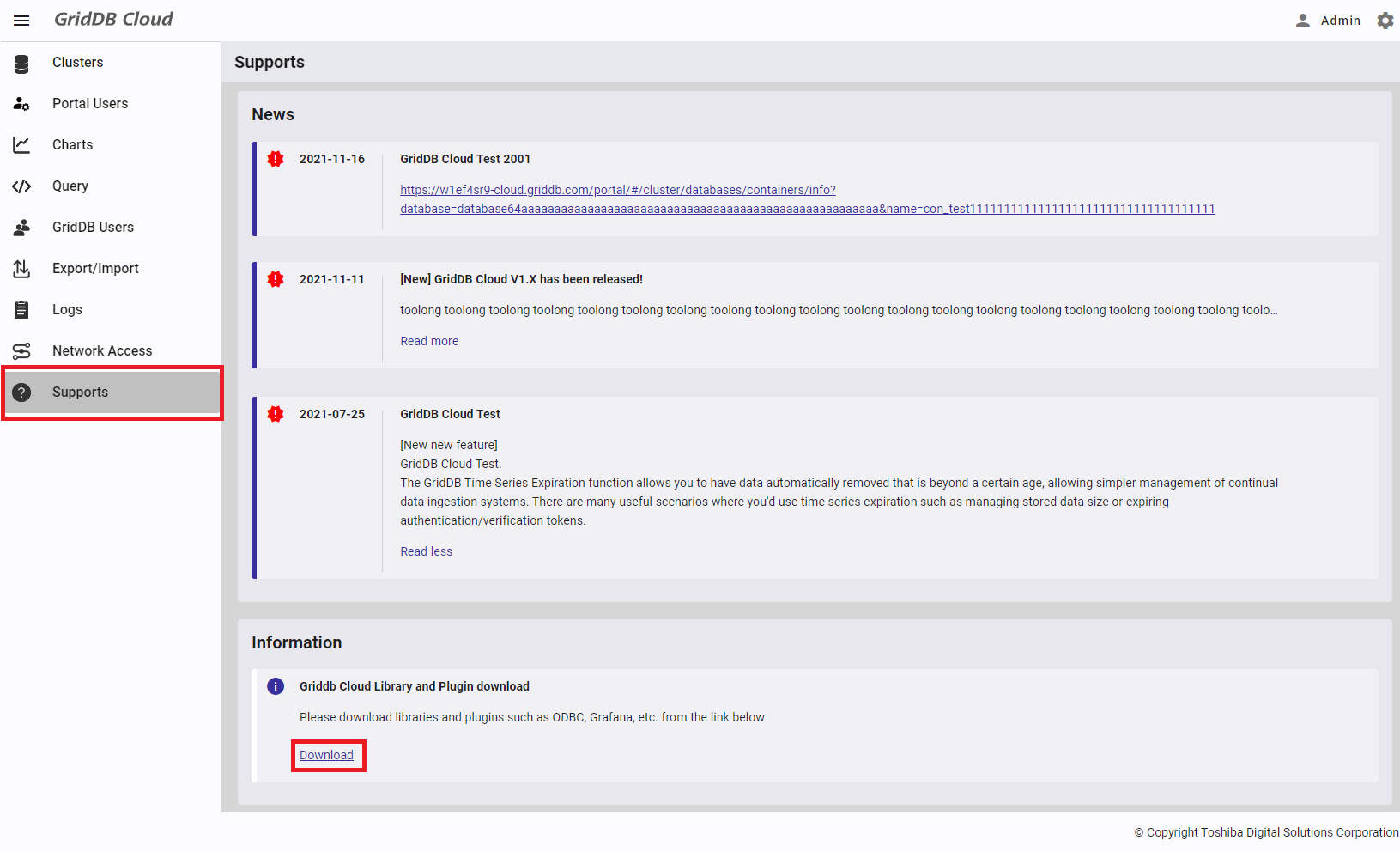
Task: Click the Supports page heading
Action: pyautogui.click(x=270, y=62)
